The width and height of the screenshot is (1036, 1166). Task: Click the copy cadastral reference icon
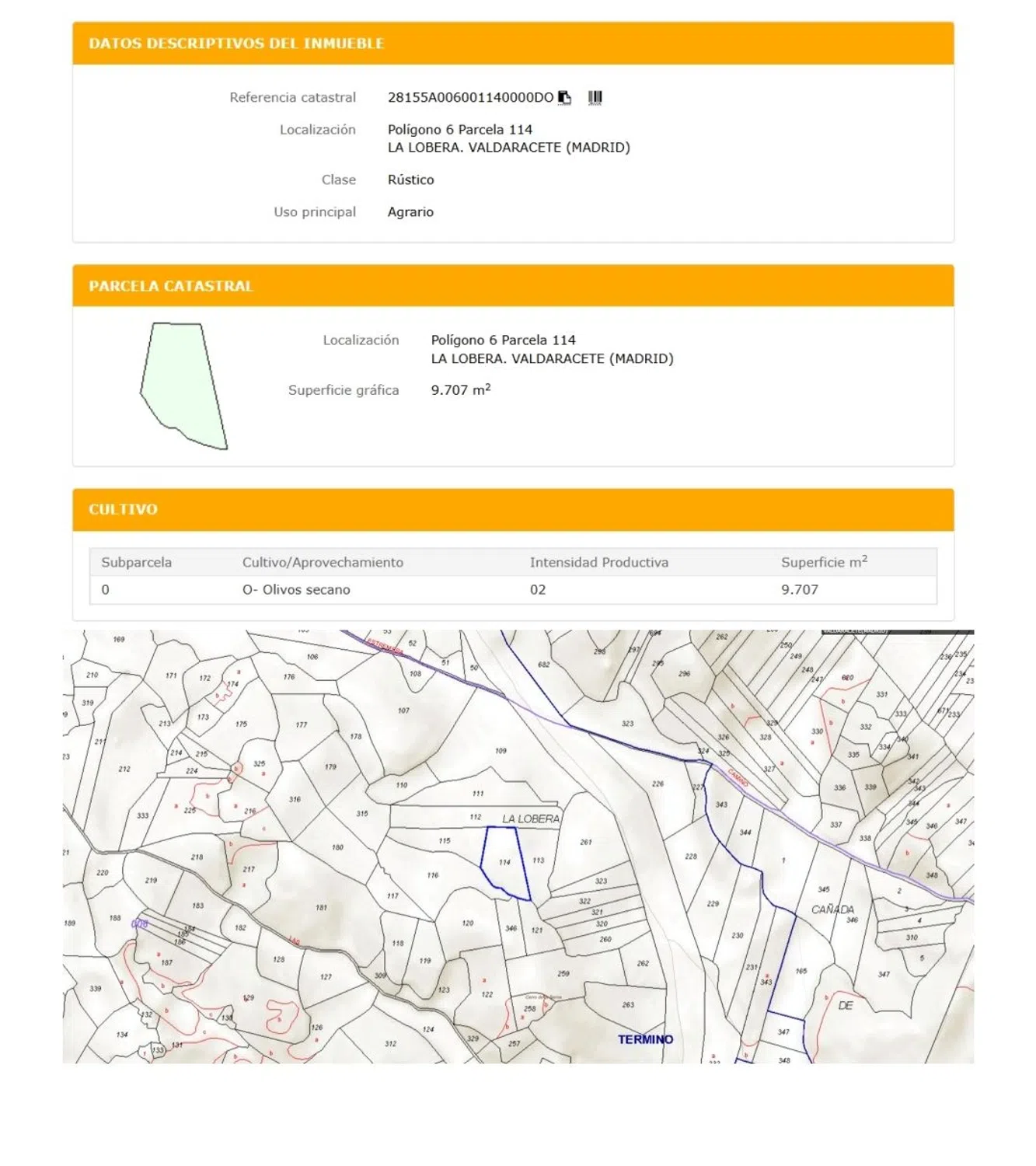tap(565, 98)
